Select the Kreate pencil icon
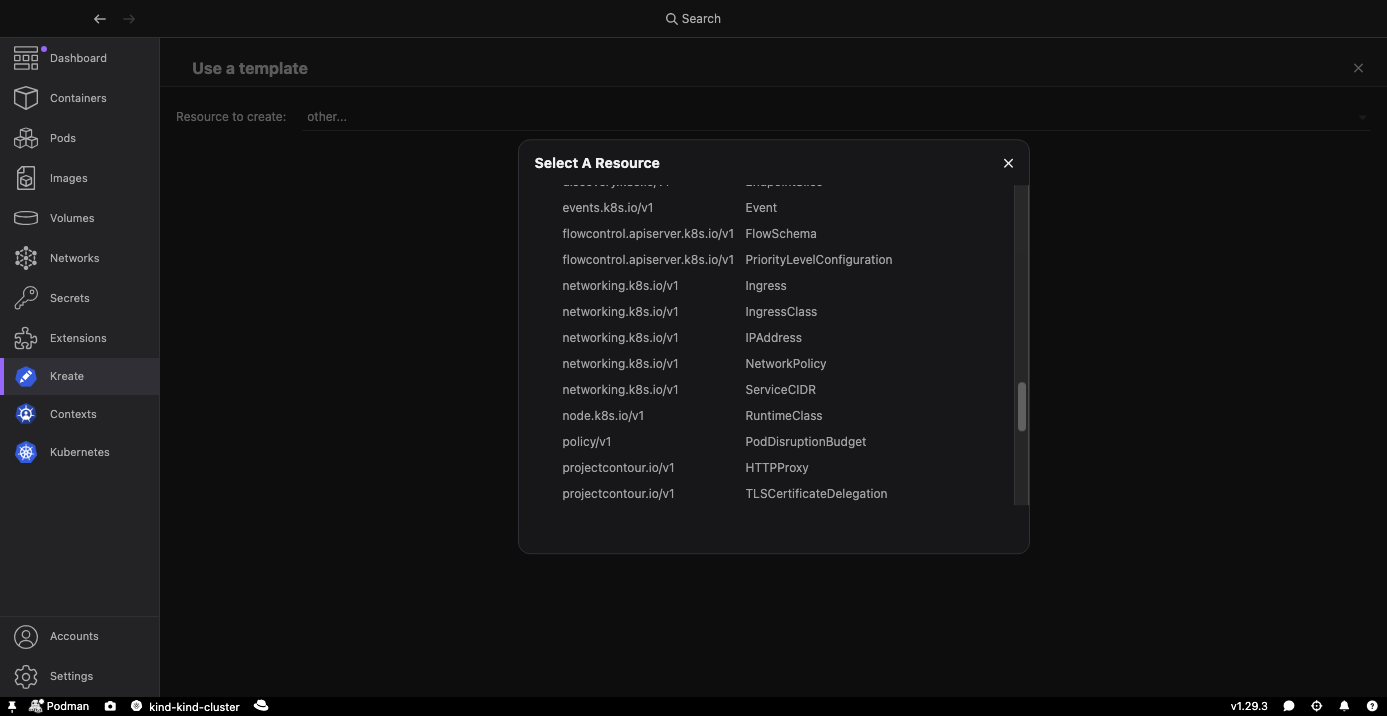1387x716 pixels. [26, 376]
